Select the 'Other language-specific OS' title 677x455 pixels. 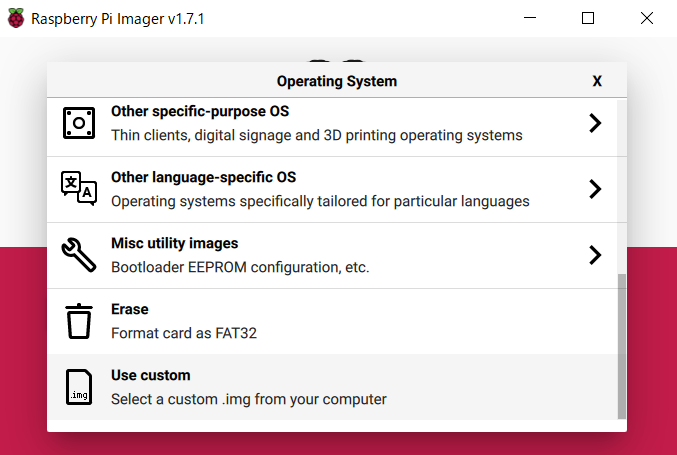[x=203, y=177]
